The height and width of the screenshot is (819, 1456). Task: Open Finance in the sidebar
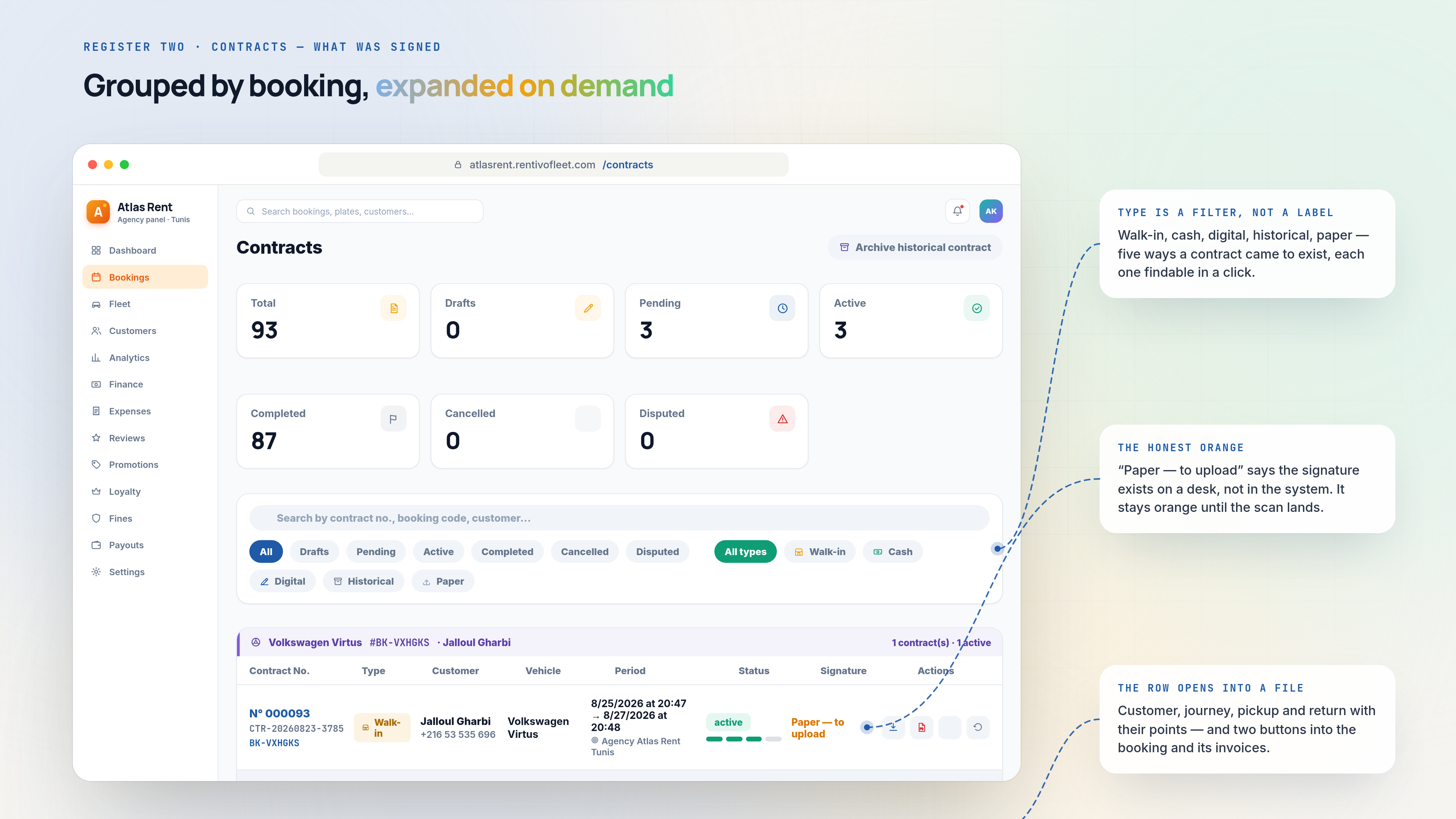(x=145, y=384)
